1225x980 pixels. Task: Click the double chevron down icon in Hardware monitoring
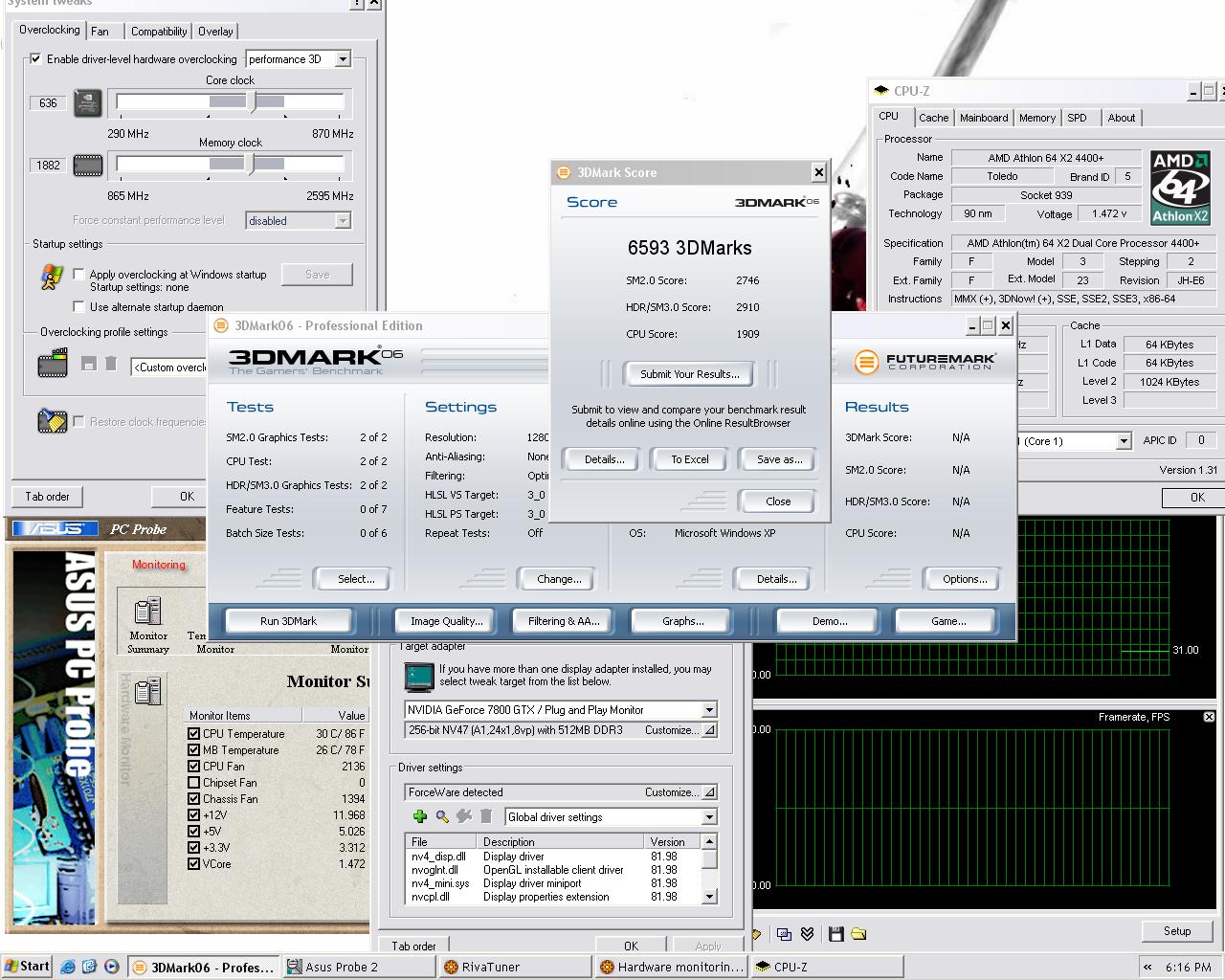click(808, 934)
